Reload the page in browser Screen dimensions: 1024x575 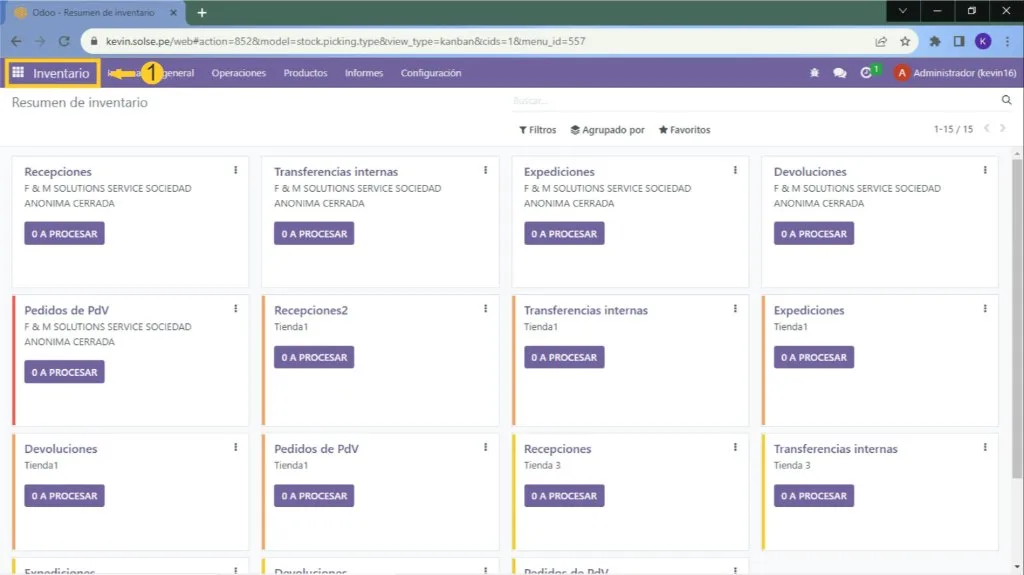click(x=64, y=41)
